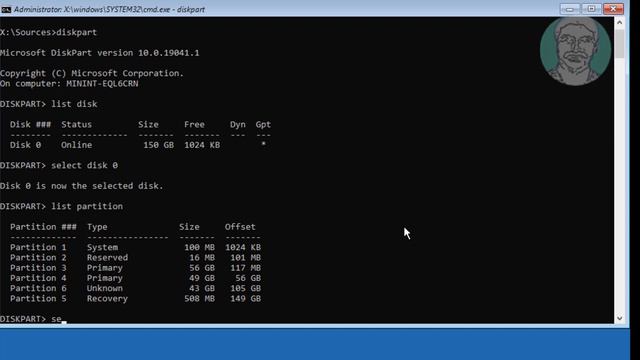Click 'Partition 5' row label
The width and height of the screenshot is (640, 360).
38,298
